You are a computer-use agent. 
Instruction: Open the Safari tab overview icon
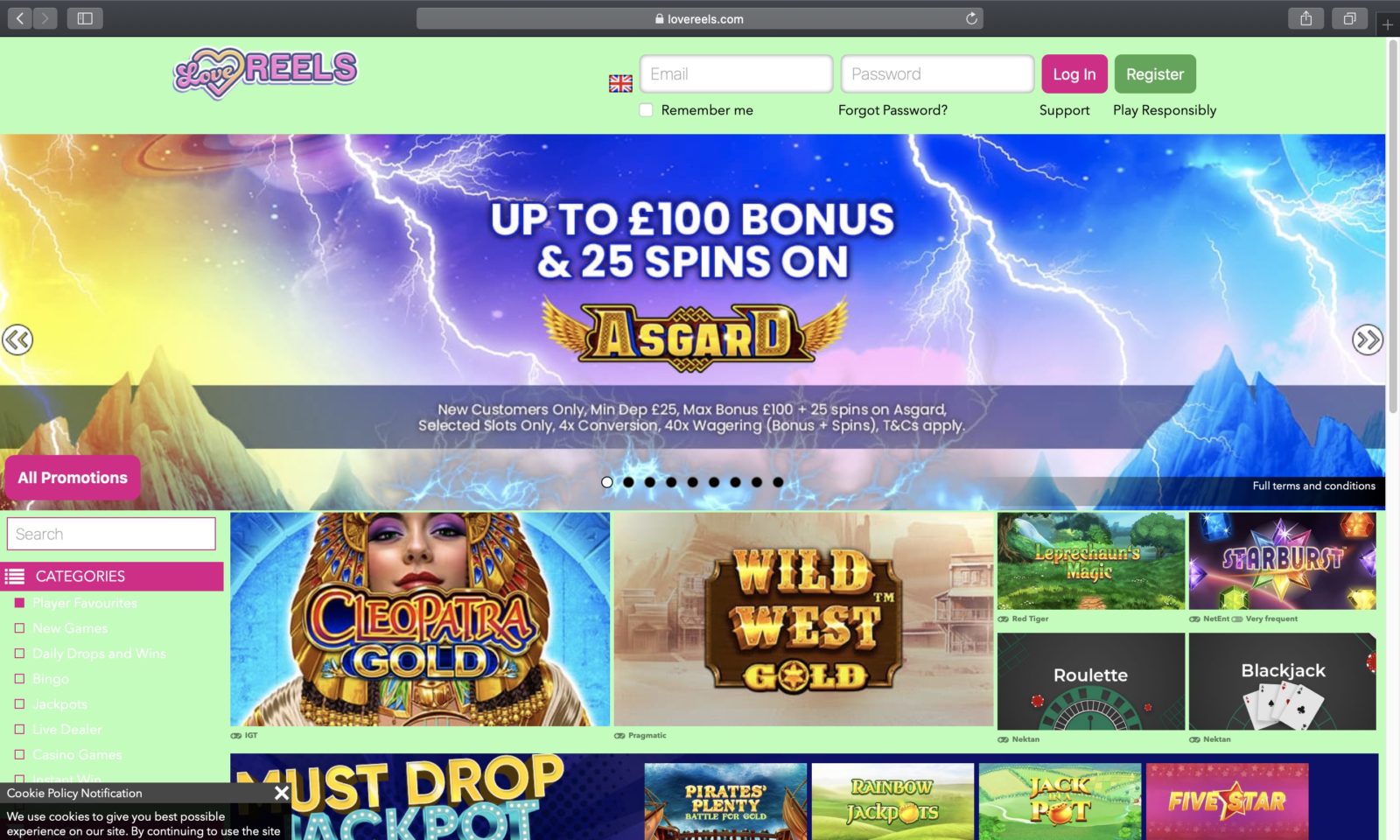[x=1350, y=18]
